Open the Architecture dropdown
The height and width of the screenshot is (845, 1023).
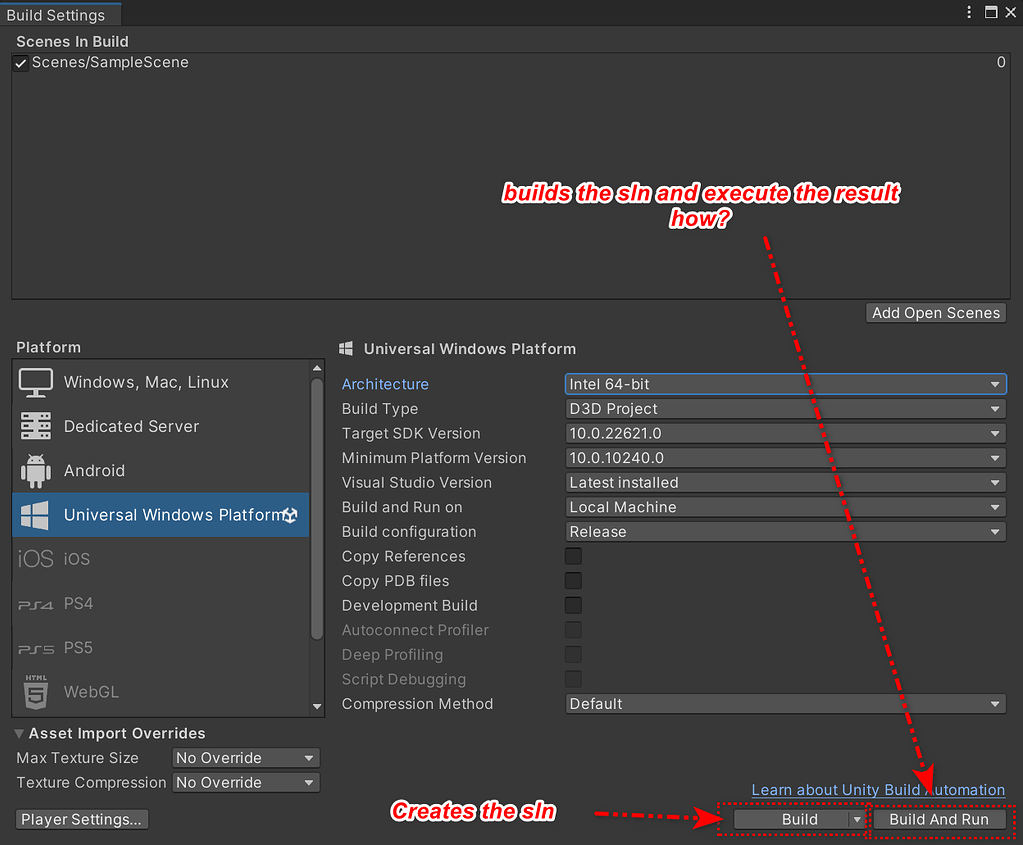[x=785, y=383]
